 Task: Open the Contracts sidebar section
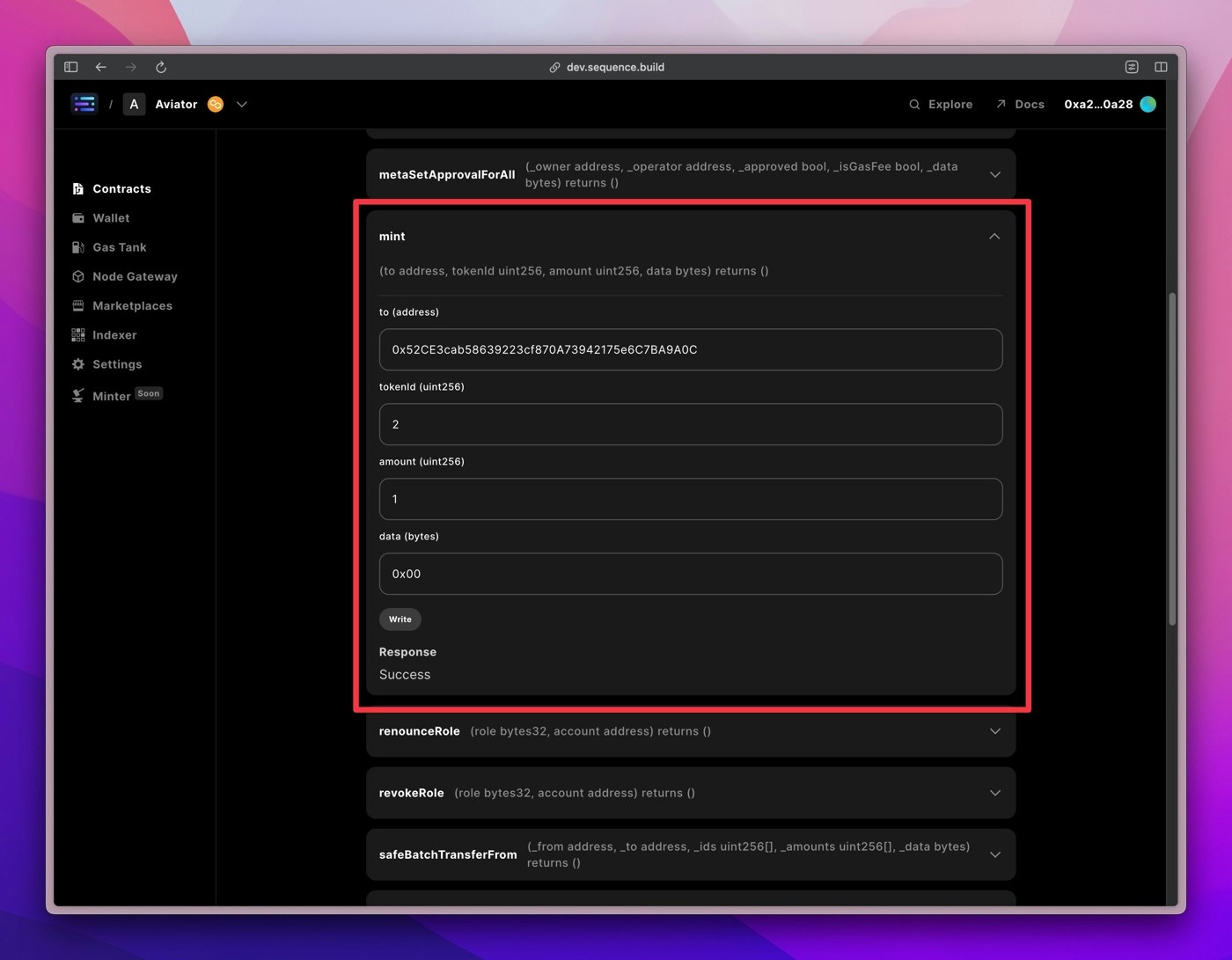(112, 188)
